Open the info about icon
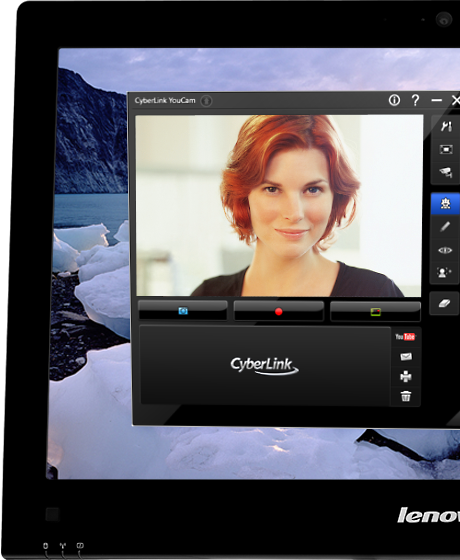This screenshot has width=460, height=560. click(x=394, y=100)
